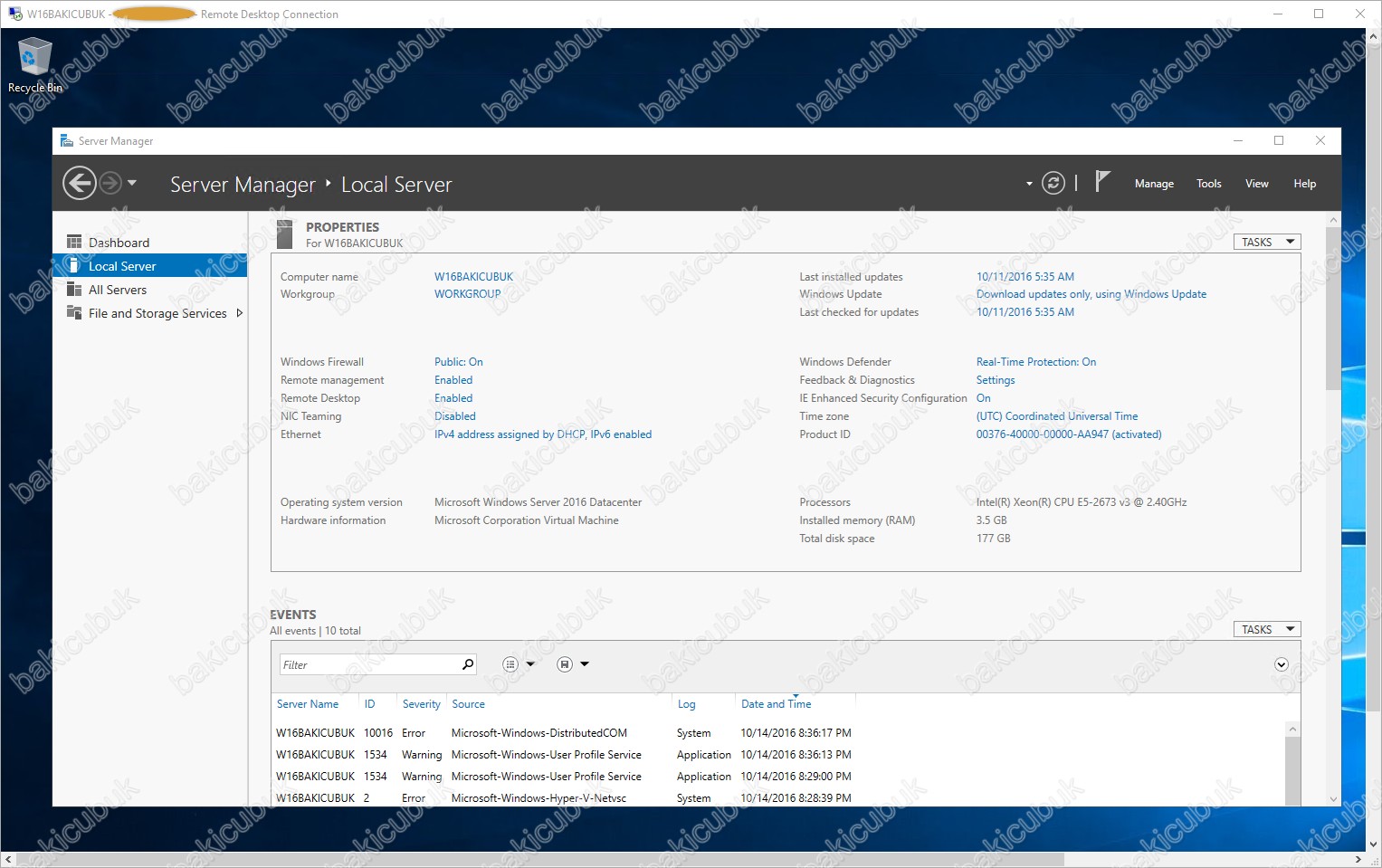
Task: Open the Events TASKS dropdown
Action: tap(1267, 629)
